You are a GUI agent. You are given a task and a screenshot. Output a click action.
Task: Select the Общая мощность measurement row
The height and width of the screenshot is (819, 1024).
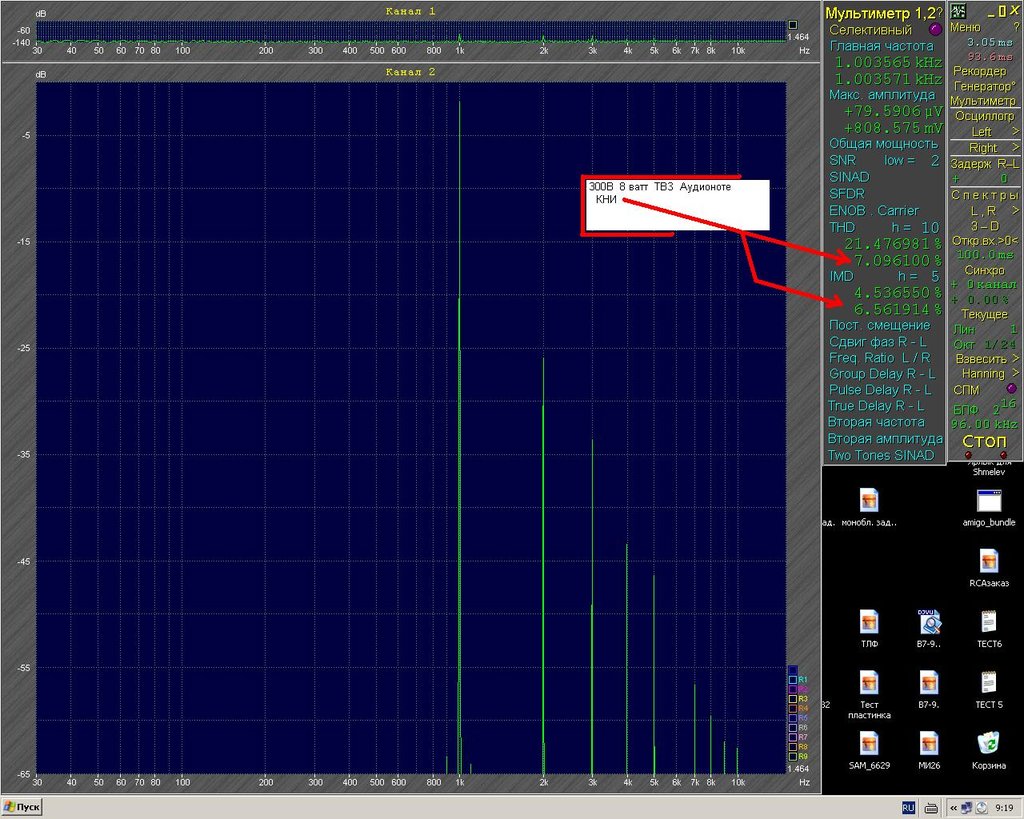coord(884,144)
